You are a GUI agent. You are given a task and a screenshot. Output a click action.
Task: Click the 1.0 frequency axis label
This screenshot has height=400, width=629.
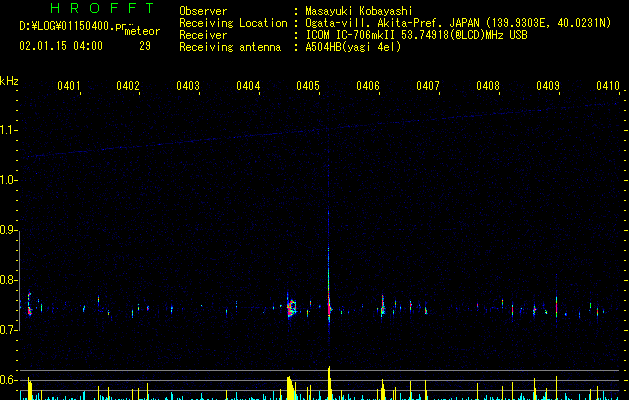8,180
